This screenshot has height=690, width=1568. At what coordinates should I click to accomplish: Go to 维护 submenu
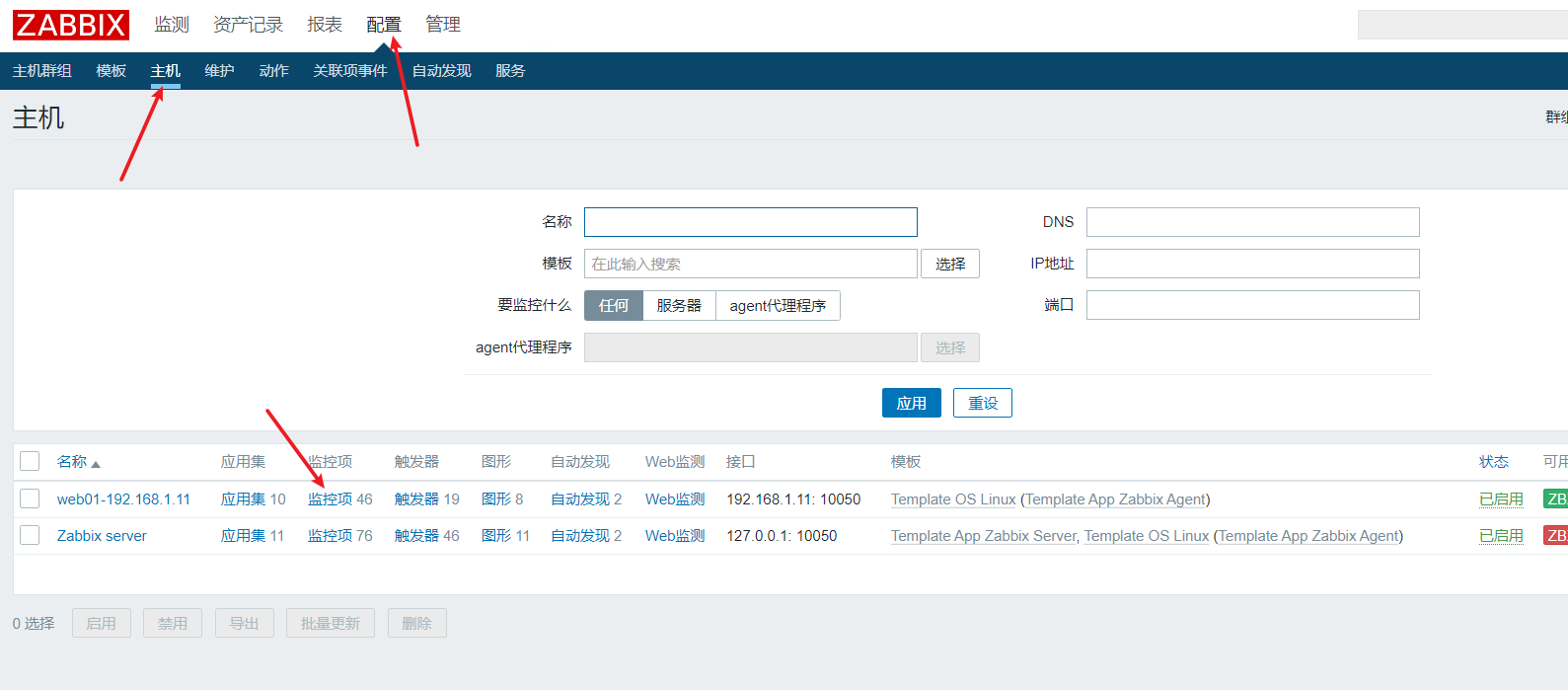click(x=219, y=71)
